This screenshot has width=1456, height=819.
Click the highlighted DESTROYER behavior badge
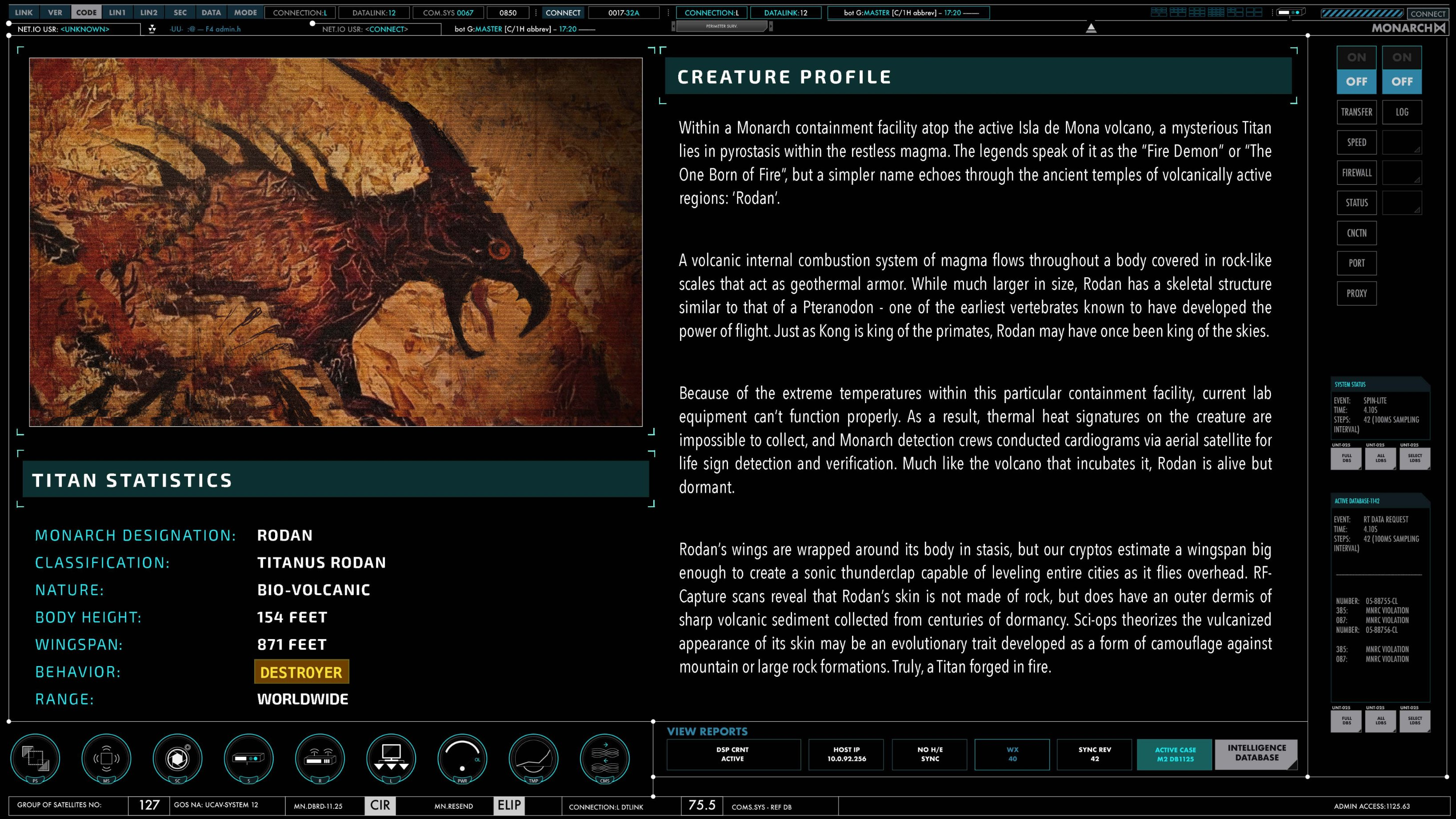pyautogui.click(x=301, y=672)
